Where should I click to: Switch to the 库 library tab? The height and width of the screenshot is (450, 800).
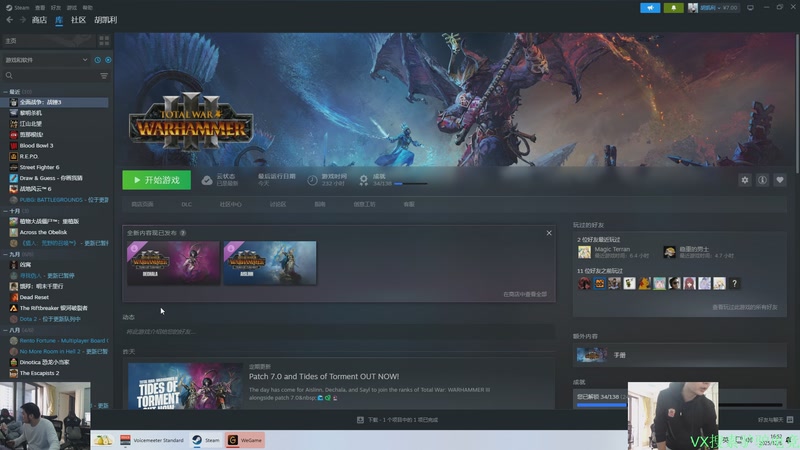pos(59,20)
